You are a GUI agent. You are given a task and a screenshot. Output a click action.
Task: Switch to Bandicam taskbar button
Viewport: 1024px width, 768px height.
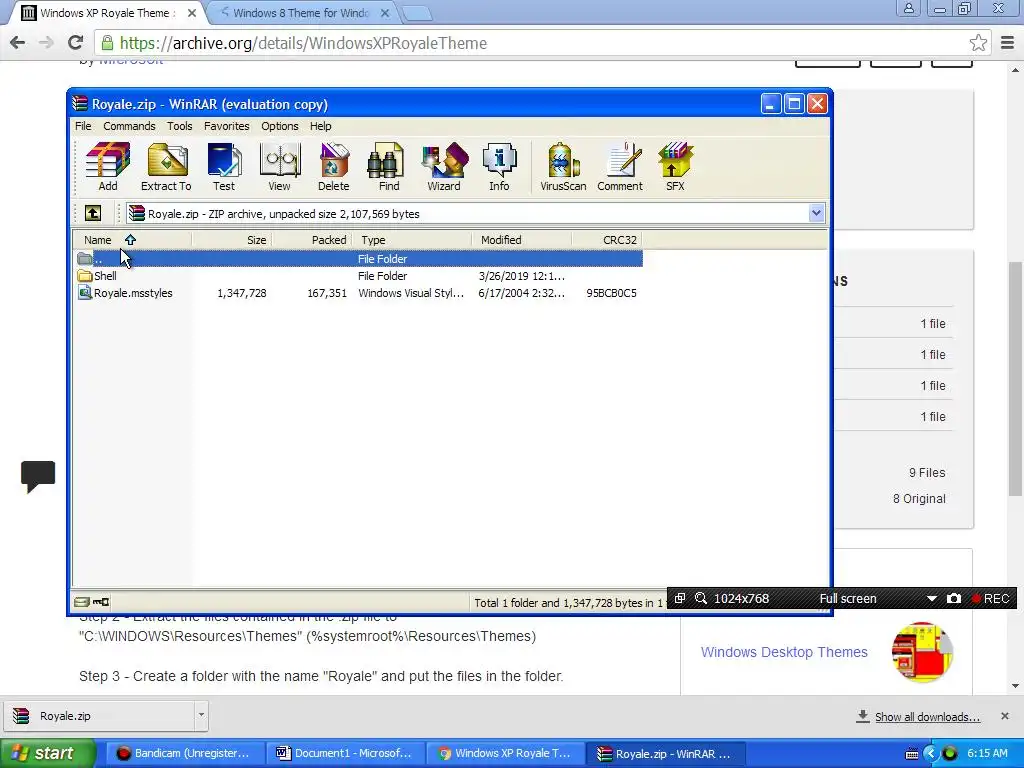coord(185,753)
